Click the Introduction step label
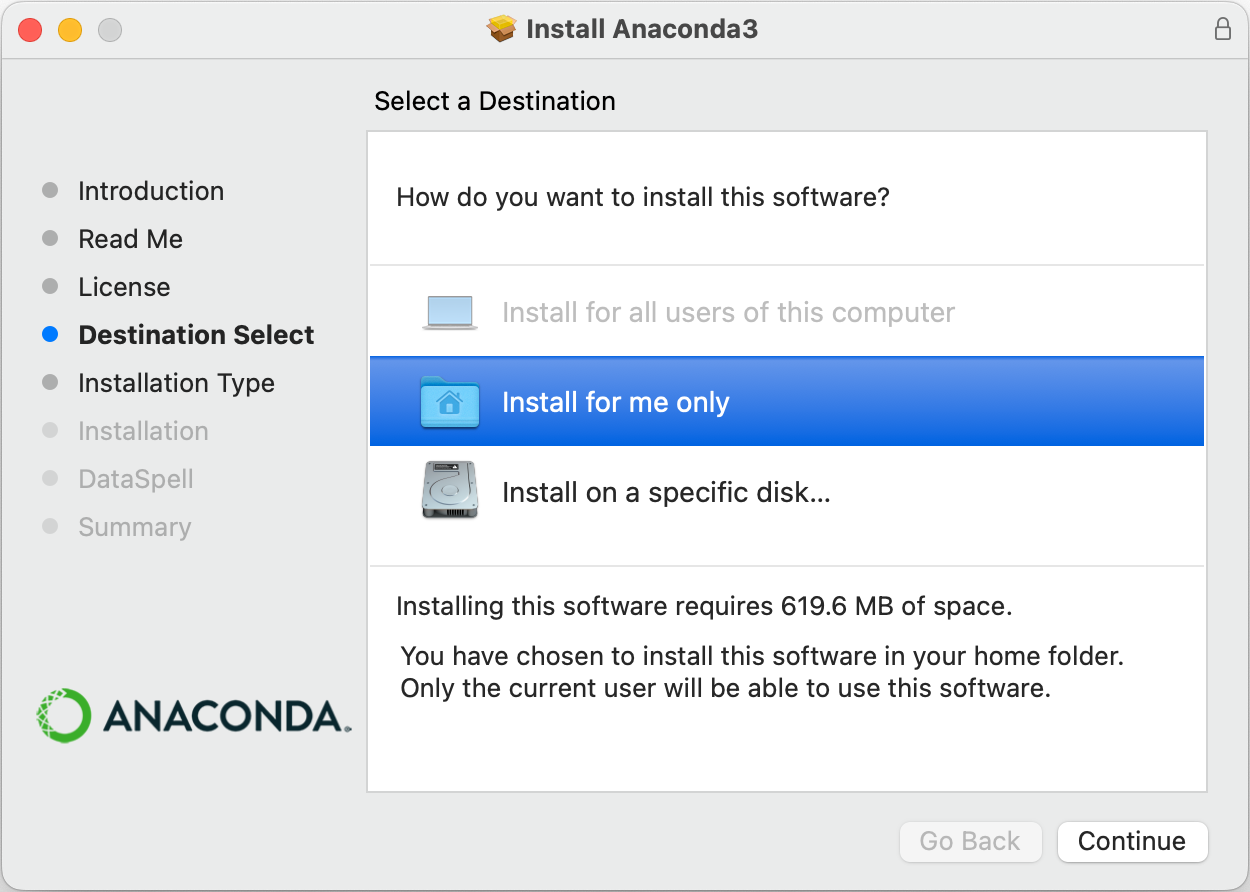This screenshot has height=892, width=1250. (151, 191)
